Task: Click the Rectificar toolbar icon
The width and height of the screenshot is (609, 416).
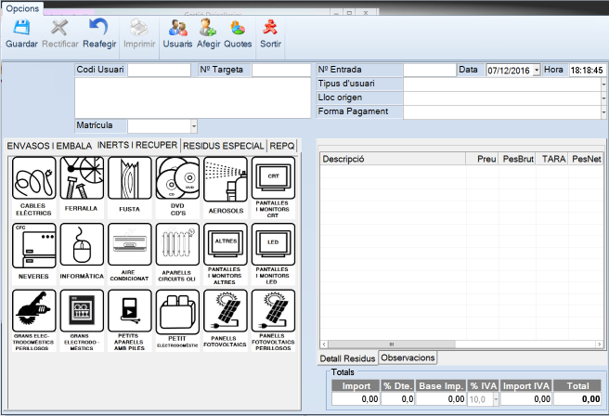Action: (59, 28)
